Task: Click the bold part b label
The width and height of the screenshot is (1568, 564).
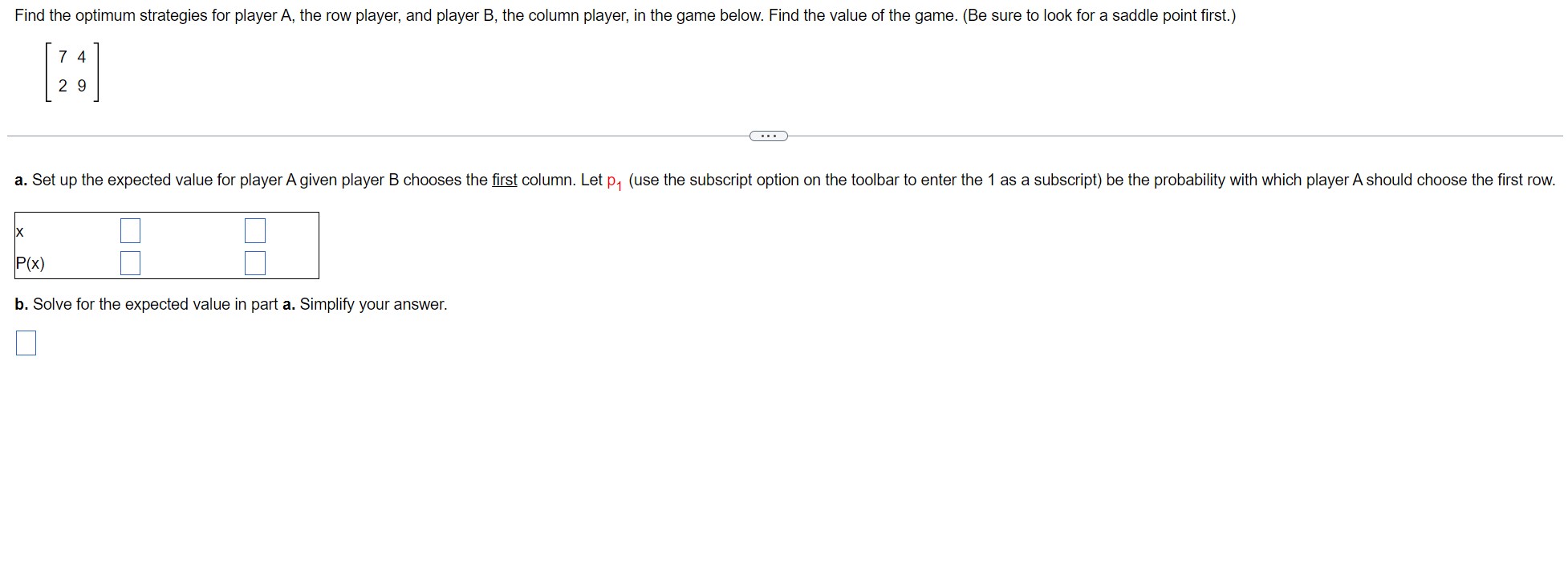Action: 20,305
